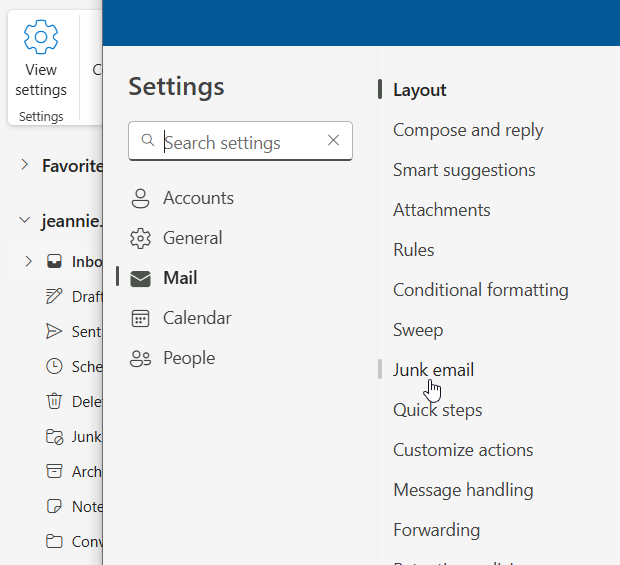Screen dimensions: 620x565
Task: Expand the Inbox subfolder chevron
Action: (x=27, y=262)
